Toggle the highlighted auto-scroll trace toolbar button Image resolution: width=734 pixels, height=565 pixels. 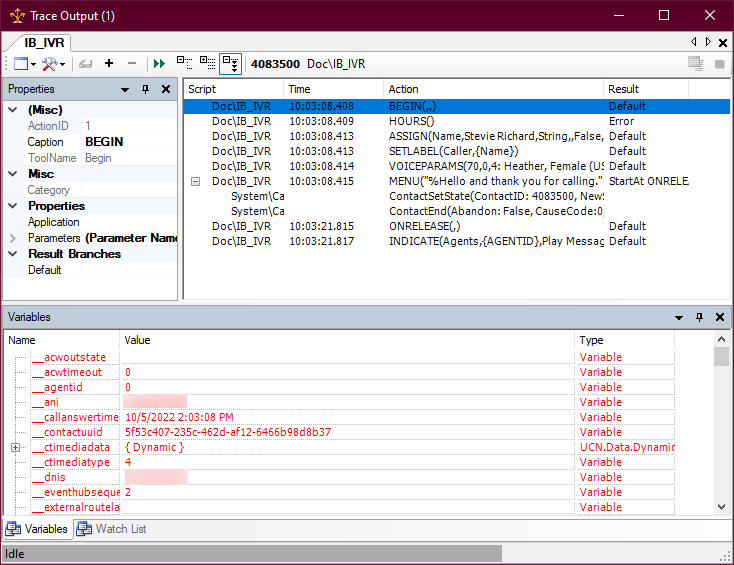pos(230,63)
